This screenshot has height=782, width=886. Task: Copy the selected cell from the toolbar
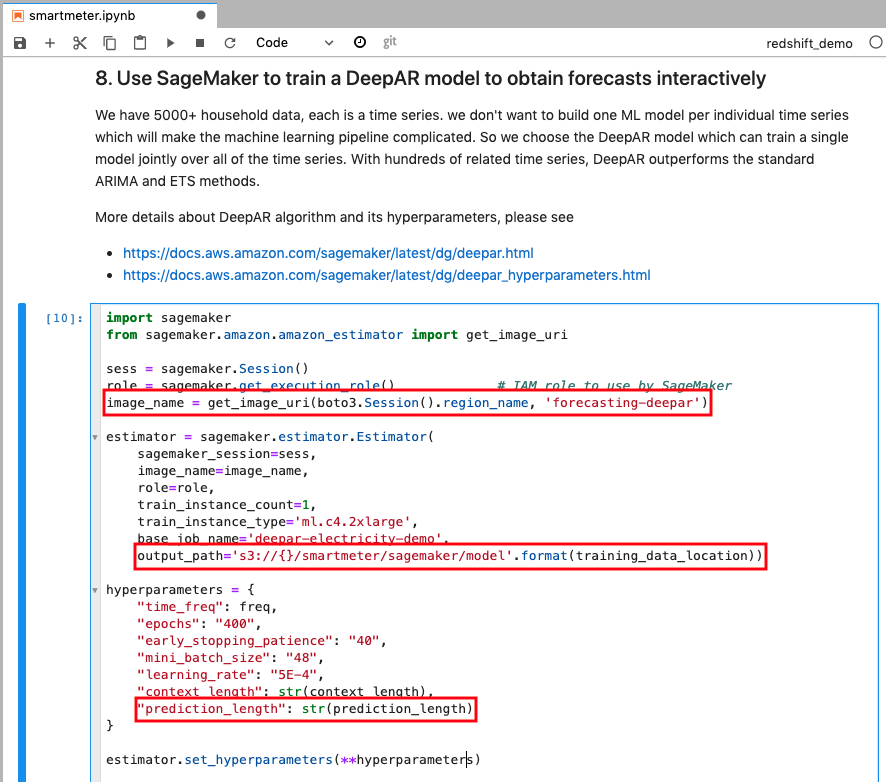(x=110, y=43)
